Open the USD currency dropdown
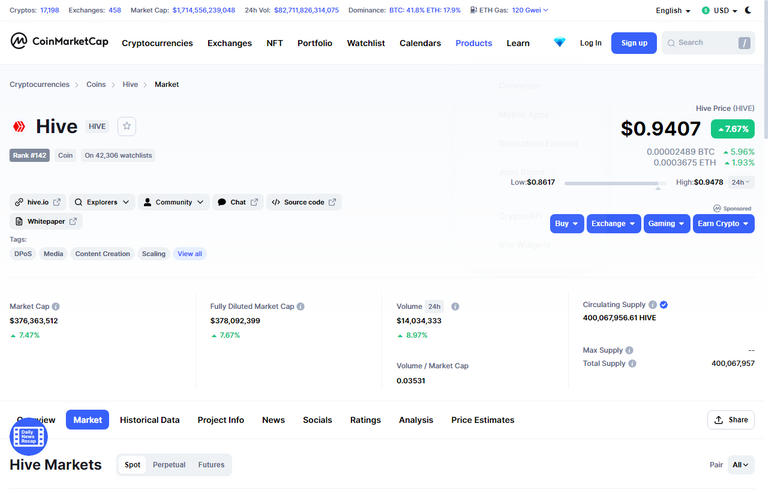The image size is (768, 494). click(720, 10)
